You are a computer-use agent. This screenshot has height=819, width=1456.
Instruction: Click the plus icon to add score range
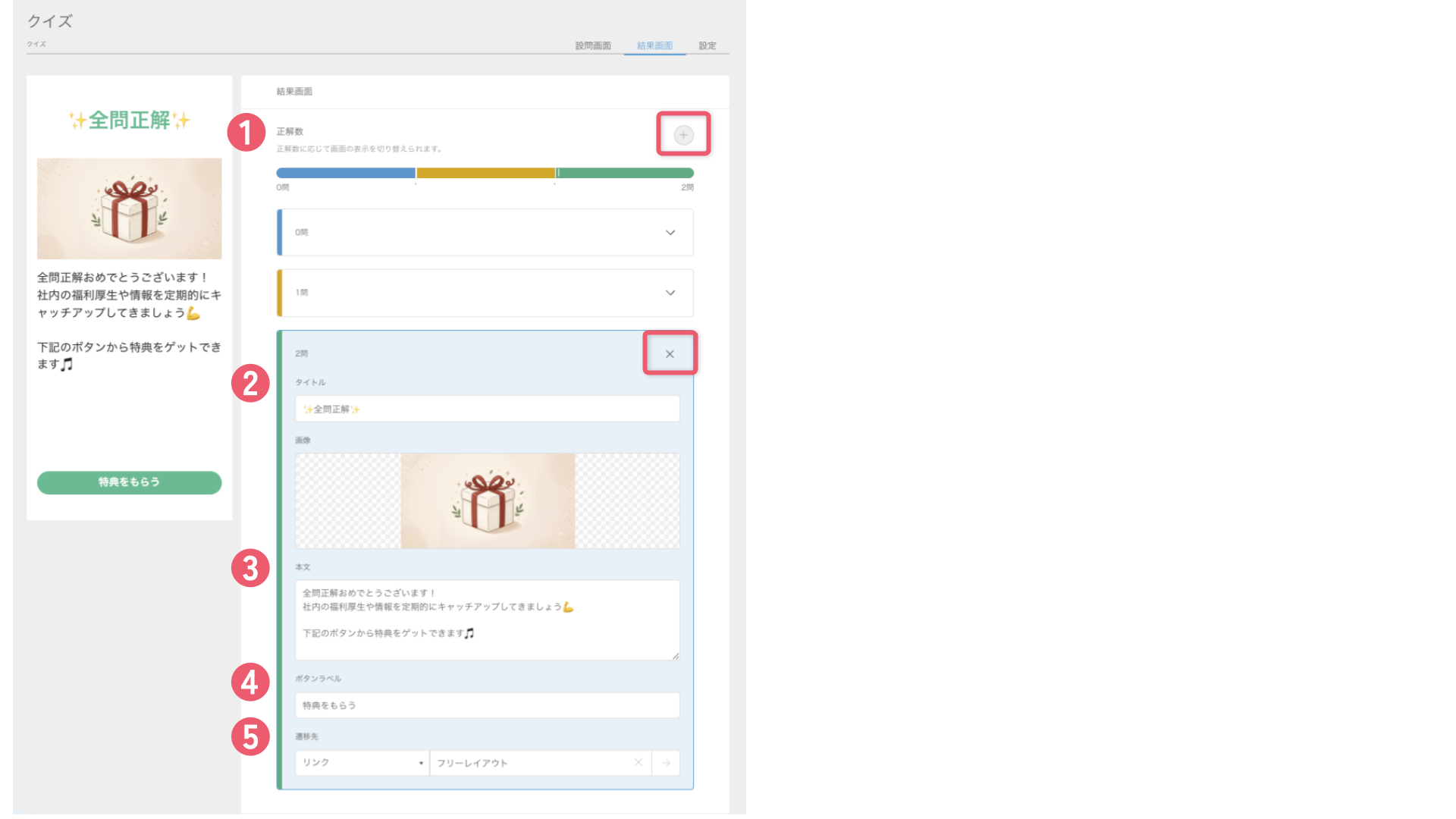click(683, 135)
